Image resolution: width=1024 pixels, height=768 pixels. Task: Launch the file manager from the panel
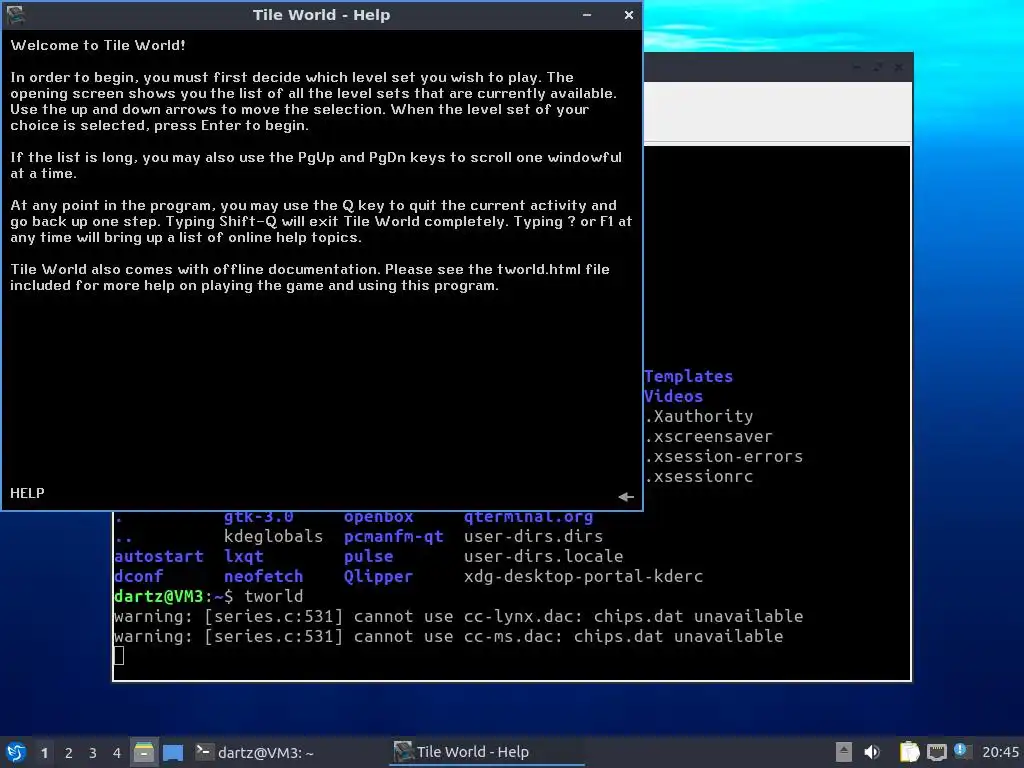coord(144,752)
